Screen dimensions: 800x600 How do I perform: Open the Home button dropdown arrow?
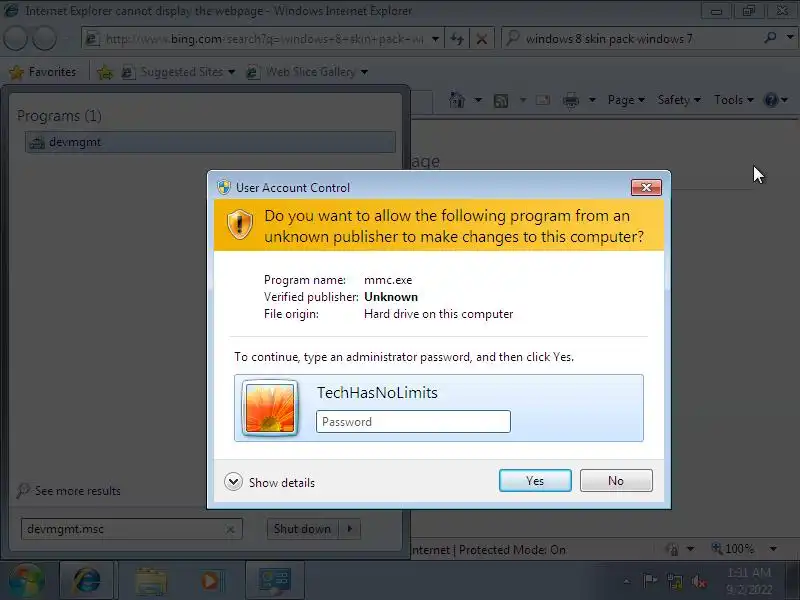pyautogui.click(x=478, y=100)
